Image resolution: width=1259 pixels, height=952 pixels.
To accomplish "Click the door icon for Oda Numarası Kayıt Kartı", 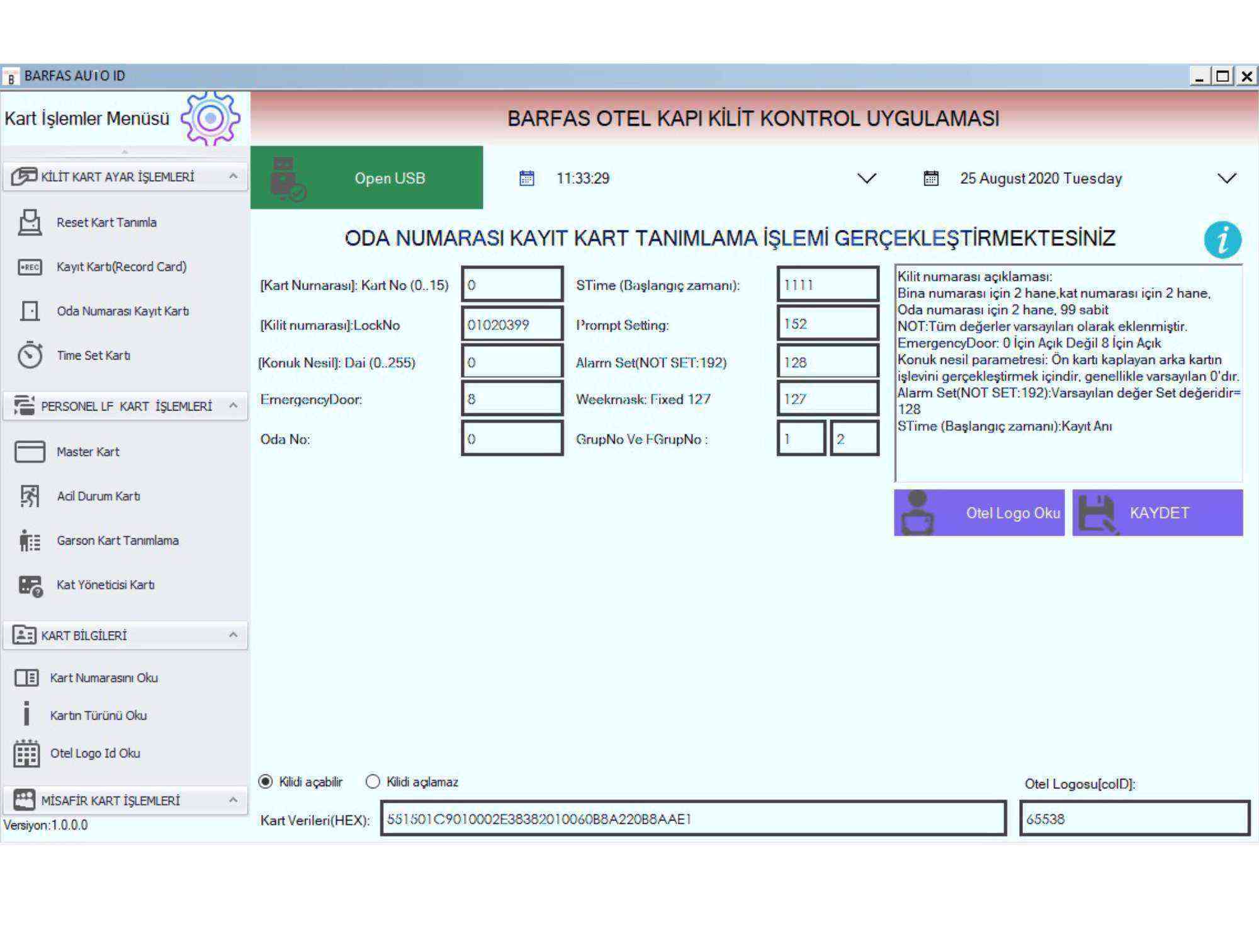I will pos(30,311).
